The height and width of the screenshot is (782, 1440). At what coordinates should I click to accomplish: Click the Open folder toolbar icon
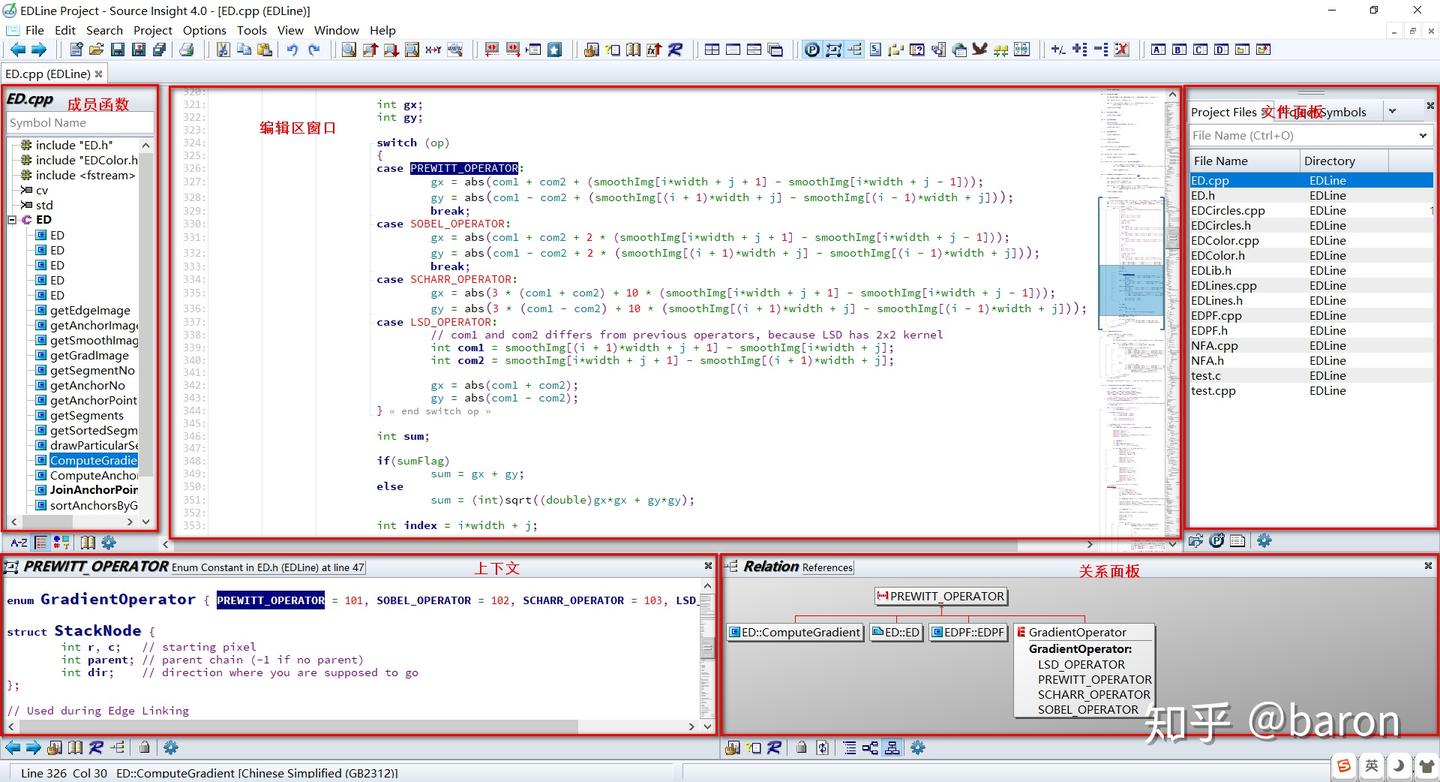click(96, 49)
